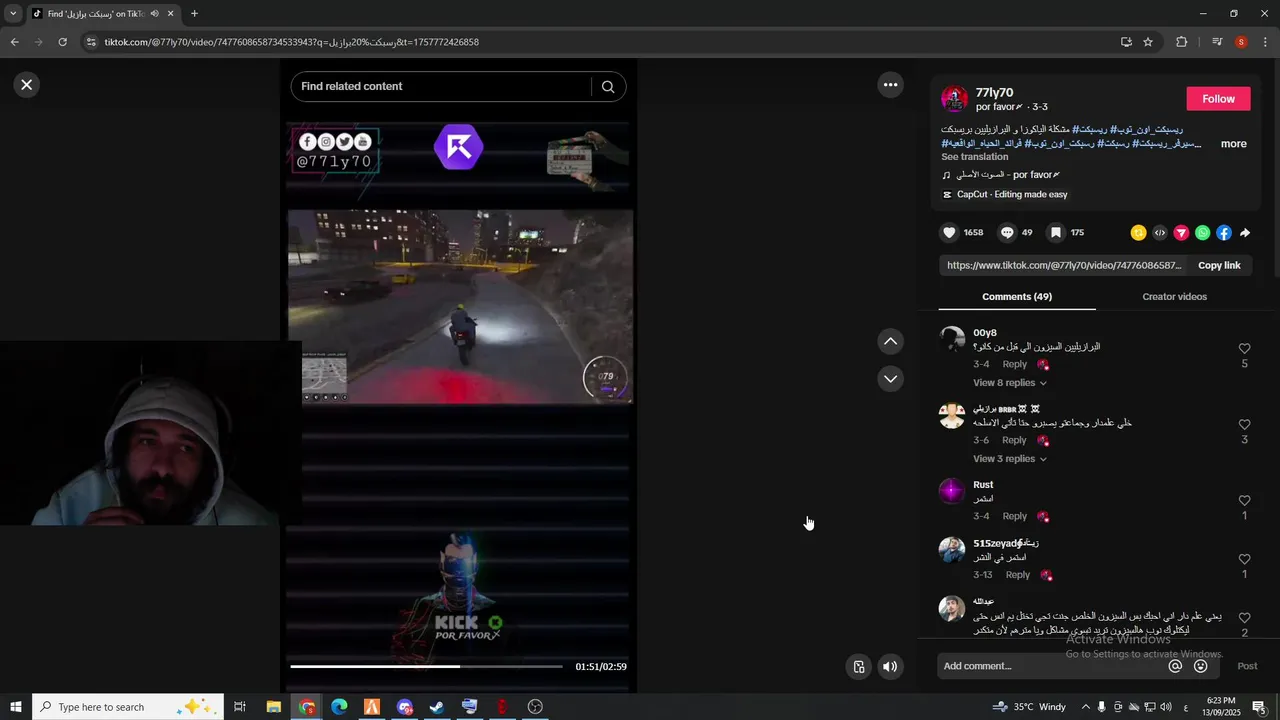Expand the video description with more
The width and height of the screenshot is (1280, 720).
click(x=1233, y=144)
